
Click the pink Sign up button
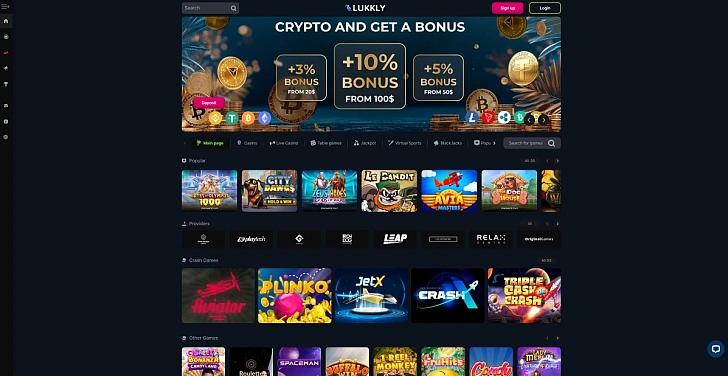(507, 8)
